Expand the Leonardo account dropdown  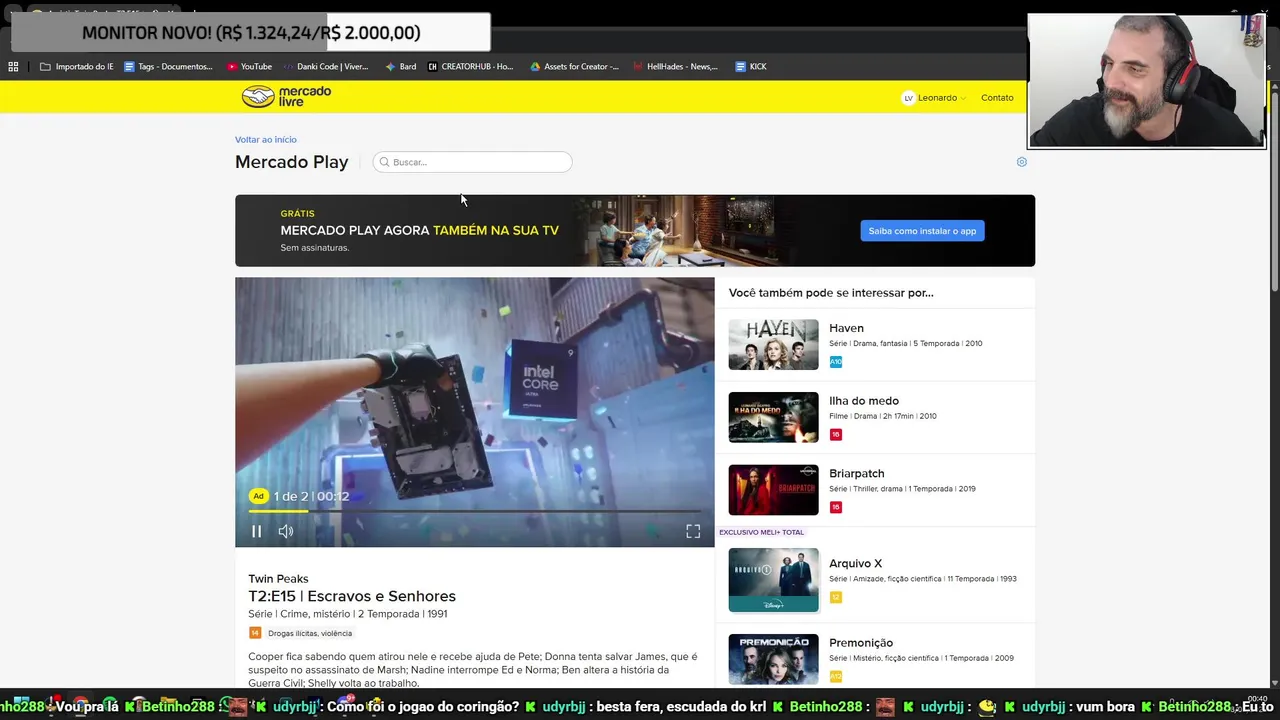click(934, 98)
